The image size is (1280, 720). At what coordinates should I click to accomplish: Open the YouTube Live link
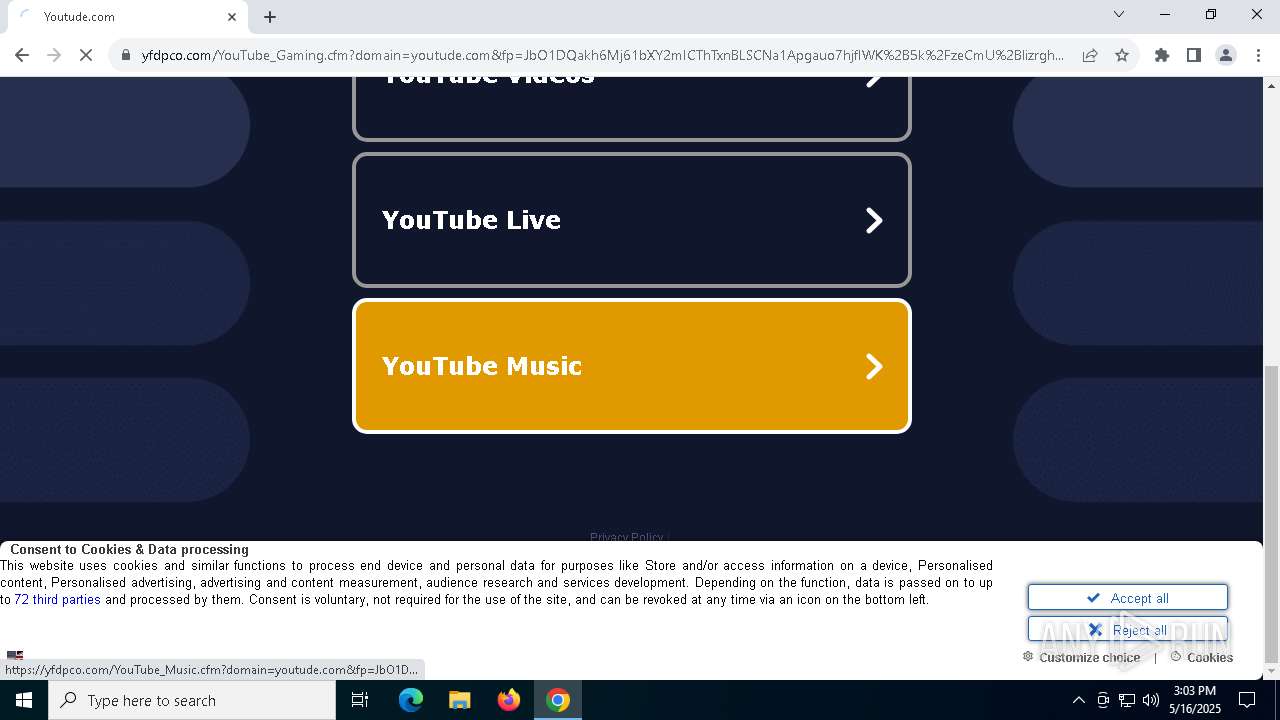(632, 220)
